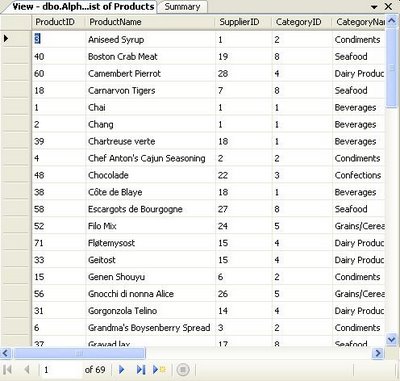400x381 pixels.
Task: Add a new record via navigation bar
Action: point(159,369)
